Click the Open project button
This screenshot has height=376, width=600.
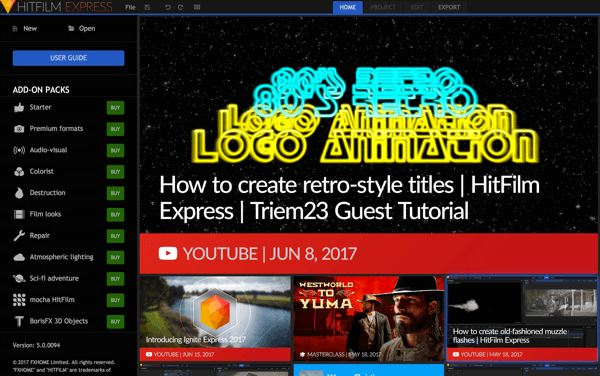click(x=82, y=29)
